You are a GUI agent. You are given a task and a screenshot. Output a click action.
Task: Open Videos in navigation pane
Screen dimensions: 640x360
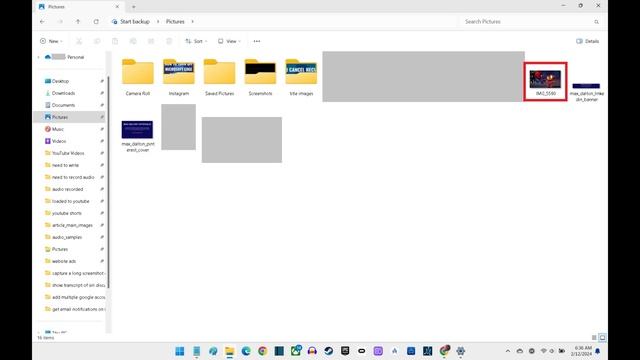click(59, 141)
